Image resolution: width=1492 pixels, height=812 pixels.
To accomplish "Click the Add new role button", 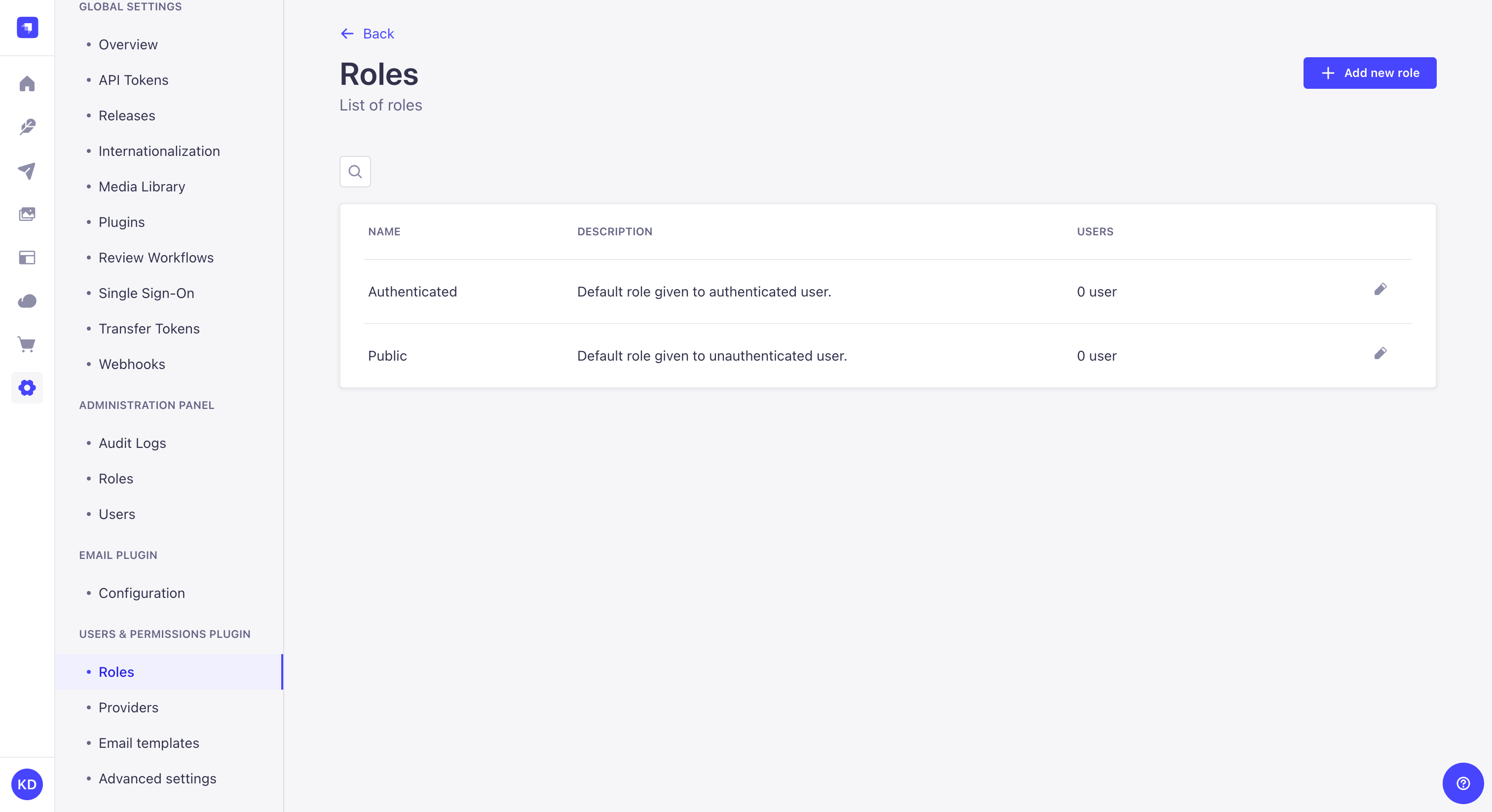I will 1369,73.
